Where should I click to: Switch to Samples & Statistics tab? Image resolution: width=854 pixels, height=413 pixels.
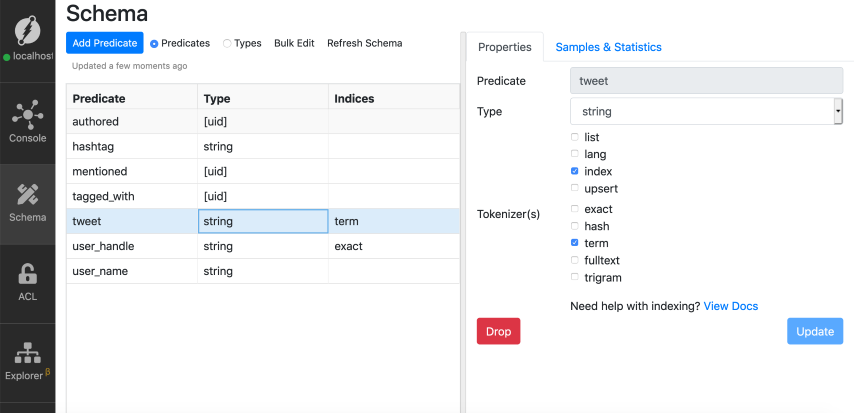[608, 47]
